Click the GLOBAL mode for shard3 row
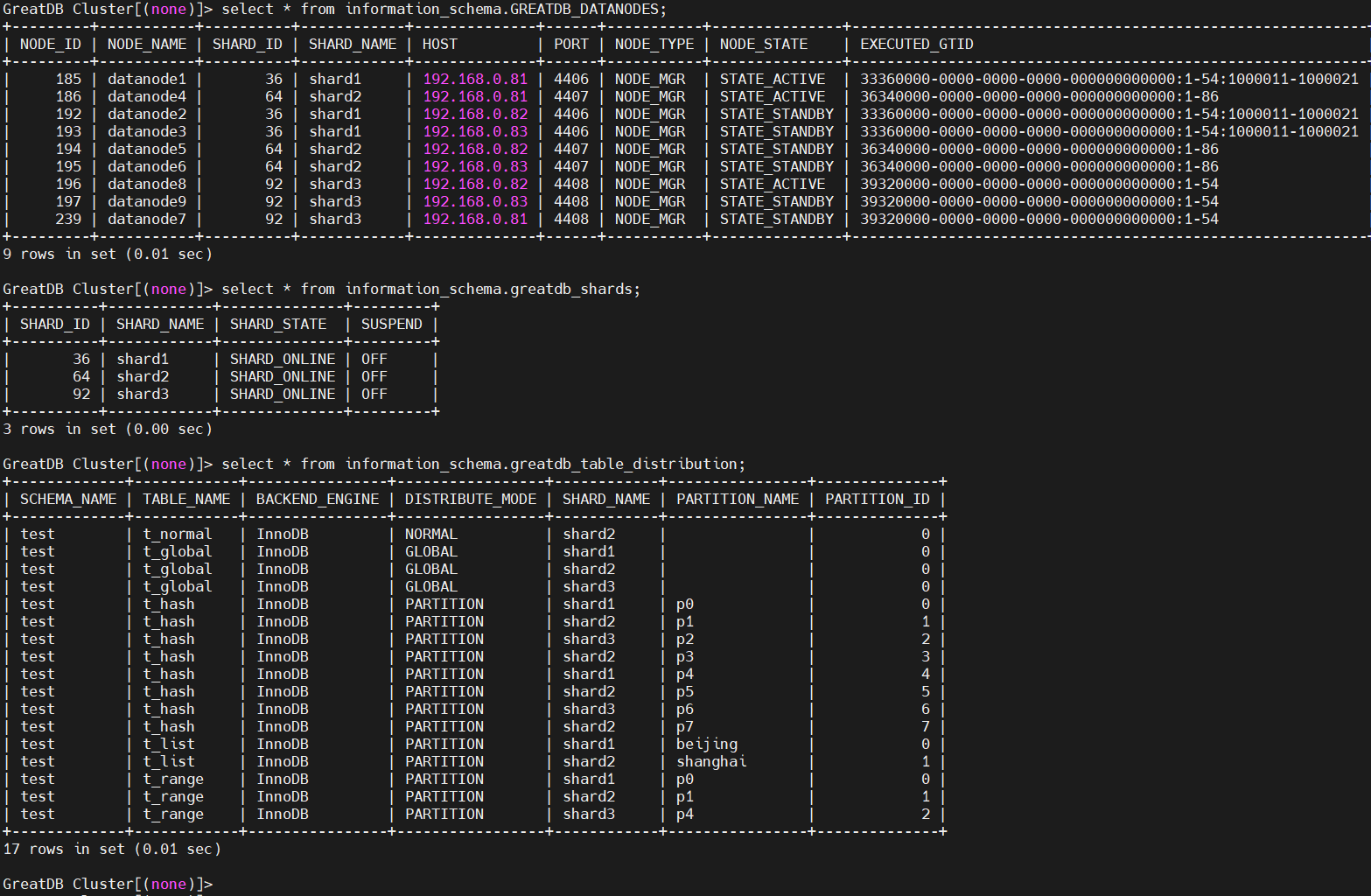 pos(431,586)
